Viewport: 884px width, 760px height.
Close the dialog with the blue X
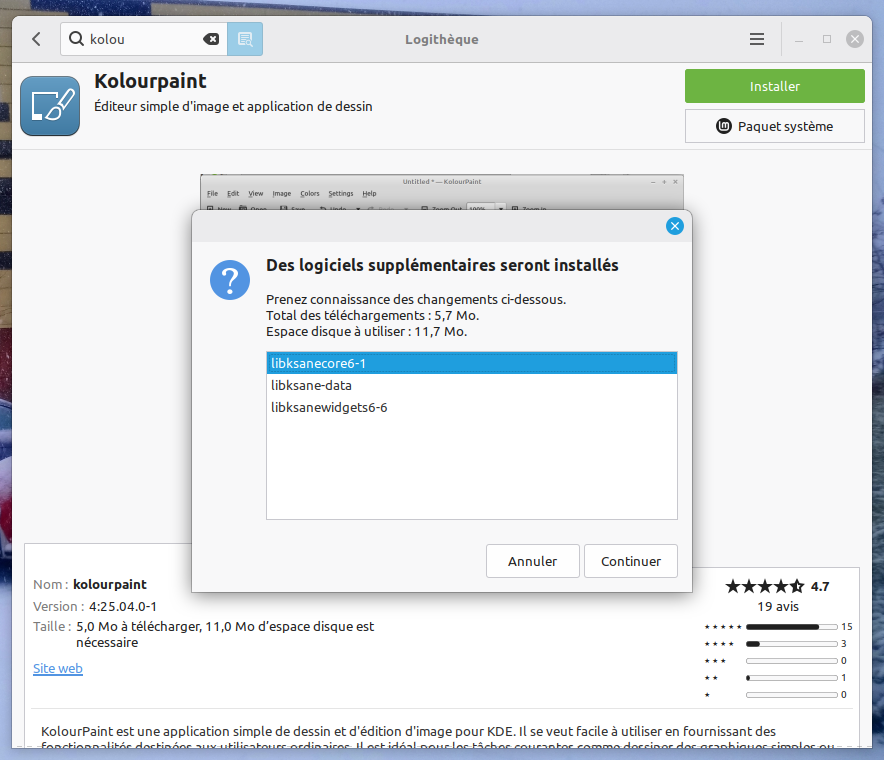[675, 226]
